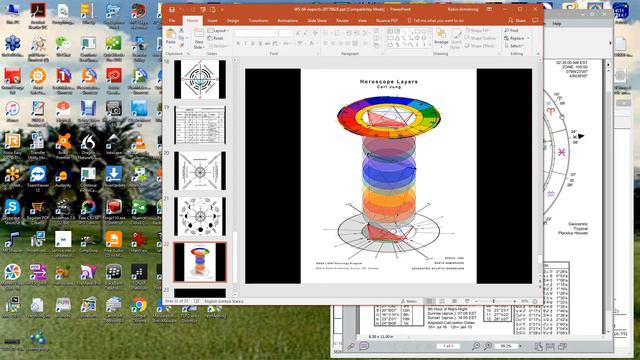
Task: Open the File tab
Action: point(172,20)
